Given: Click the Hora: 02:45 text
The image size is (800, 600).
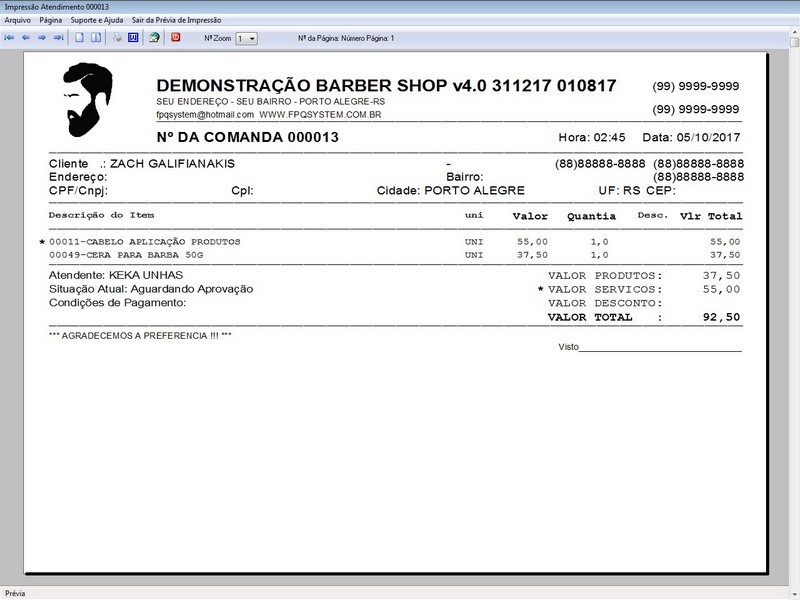Looking at the screenshot, I should click(x=592, y=137).
